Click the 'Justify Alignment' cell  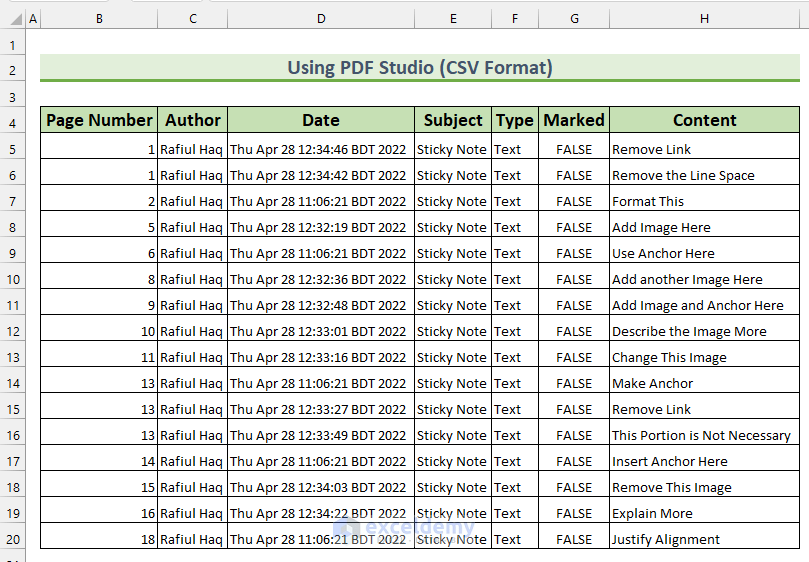click(666, 539)
